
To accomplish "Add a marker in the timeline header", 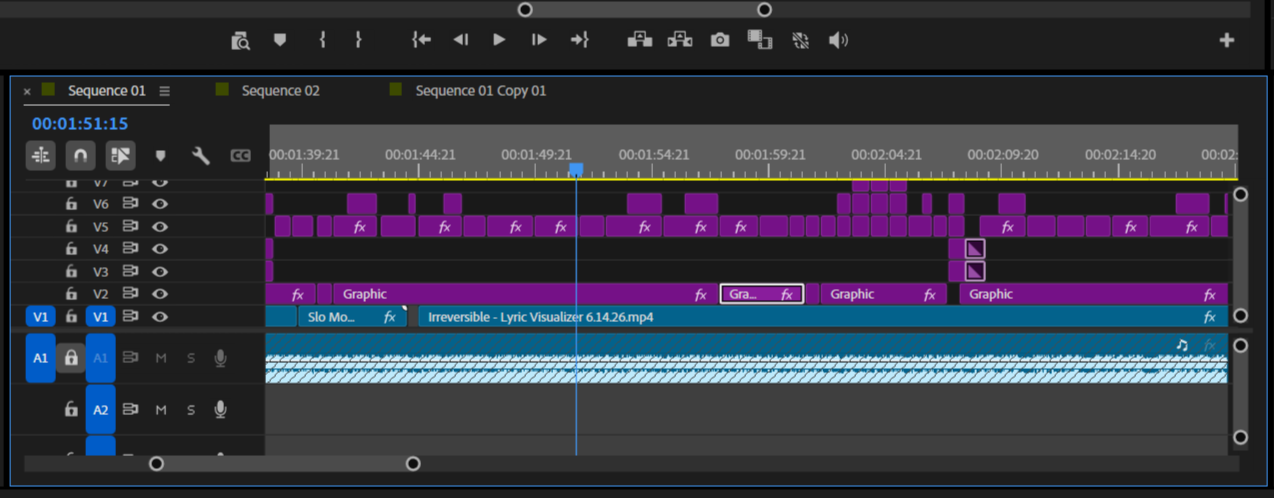I will coord(160,156).
